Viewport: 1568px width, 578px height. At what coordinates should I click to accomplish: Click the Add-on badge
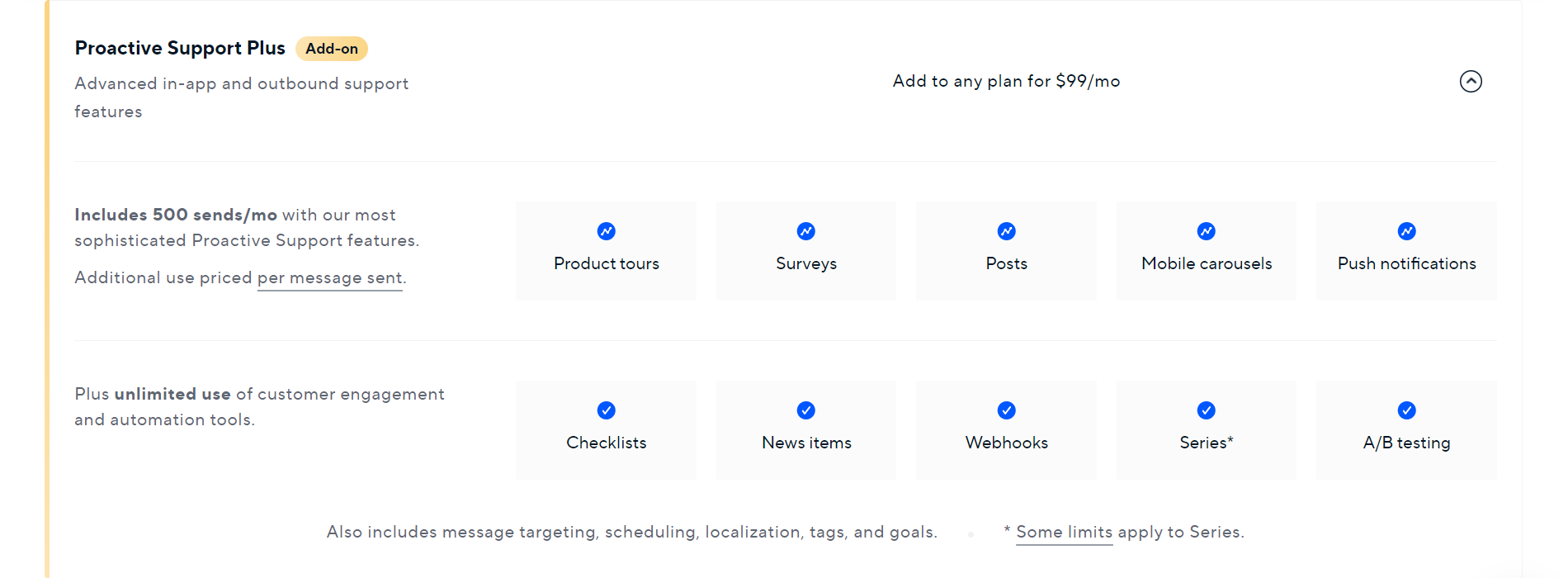coord(332,49)
